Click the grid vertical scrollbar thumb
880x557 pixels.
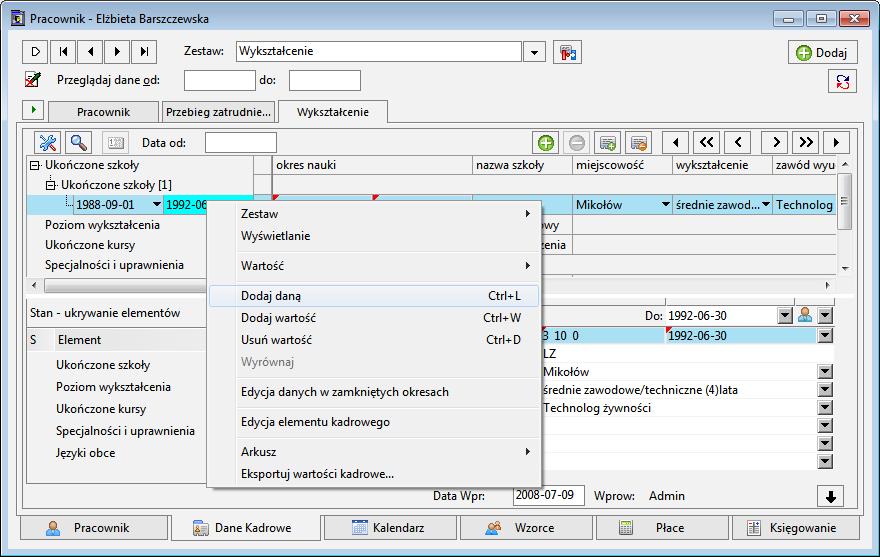(844, 201)
